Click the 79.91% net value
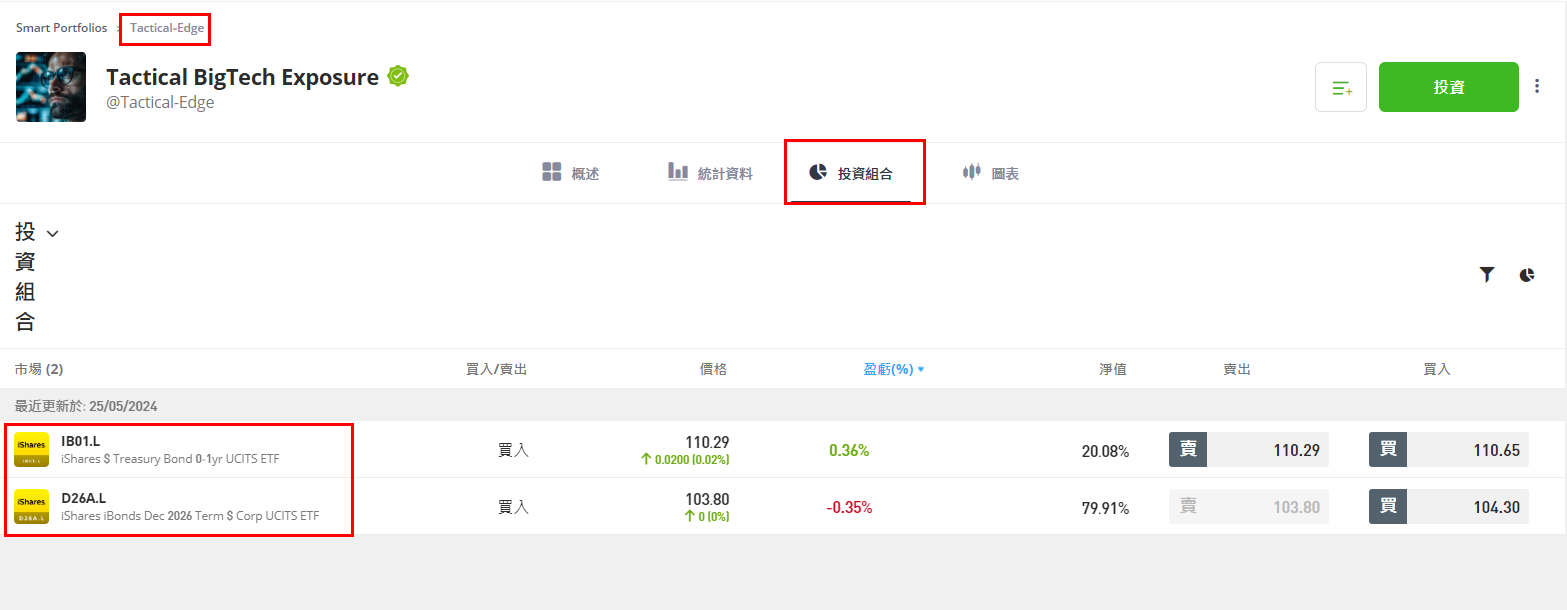 1105,508
